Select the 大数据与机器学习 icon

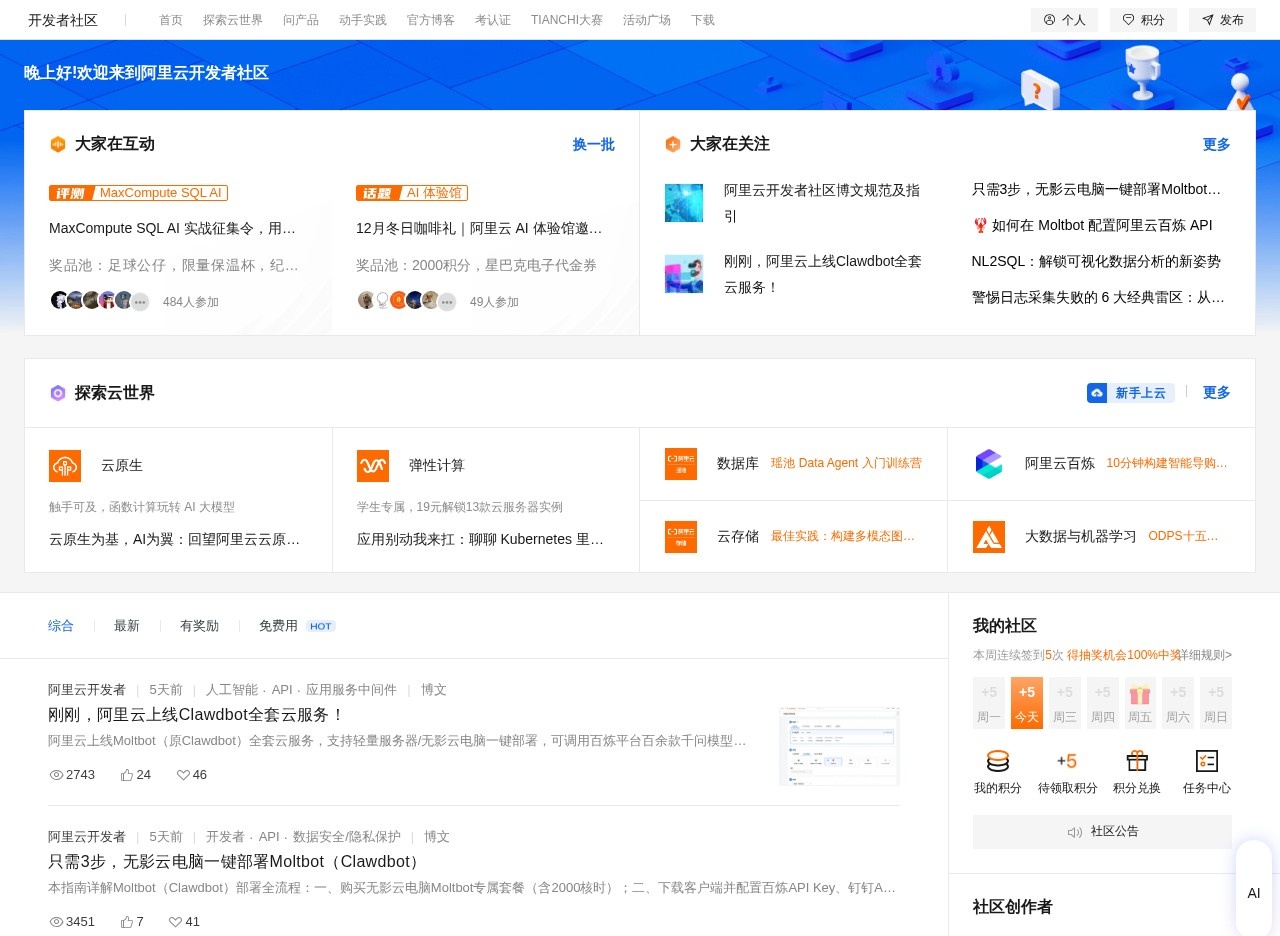[989, 536]
